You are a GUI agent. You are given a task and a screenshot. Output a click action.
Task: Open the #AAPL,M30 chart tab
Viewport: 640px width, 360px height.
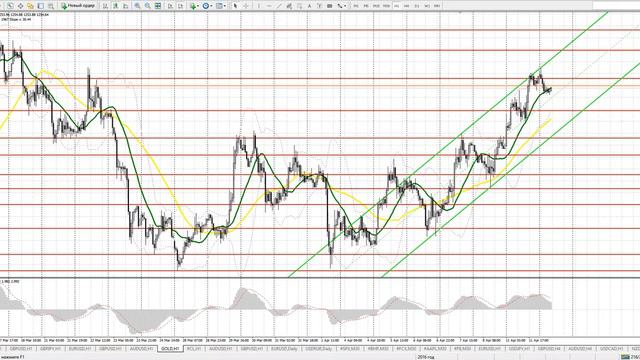click(435, 349)
